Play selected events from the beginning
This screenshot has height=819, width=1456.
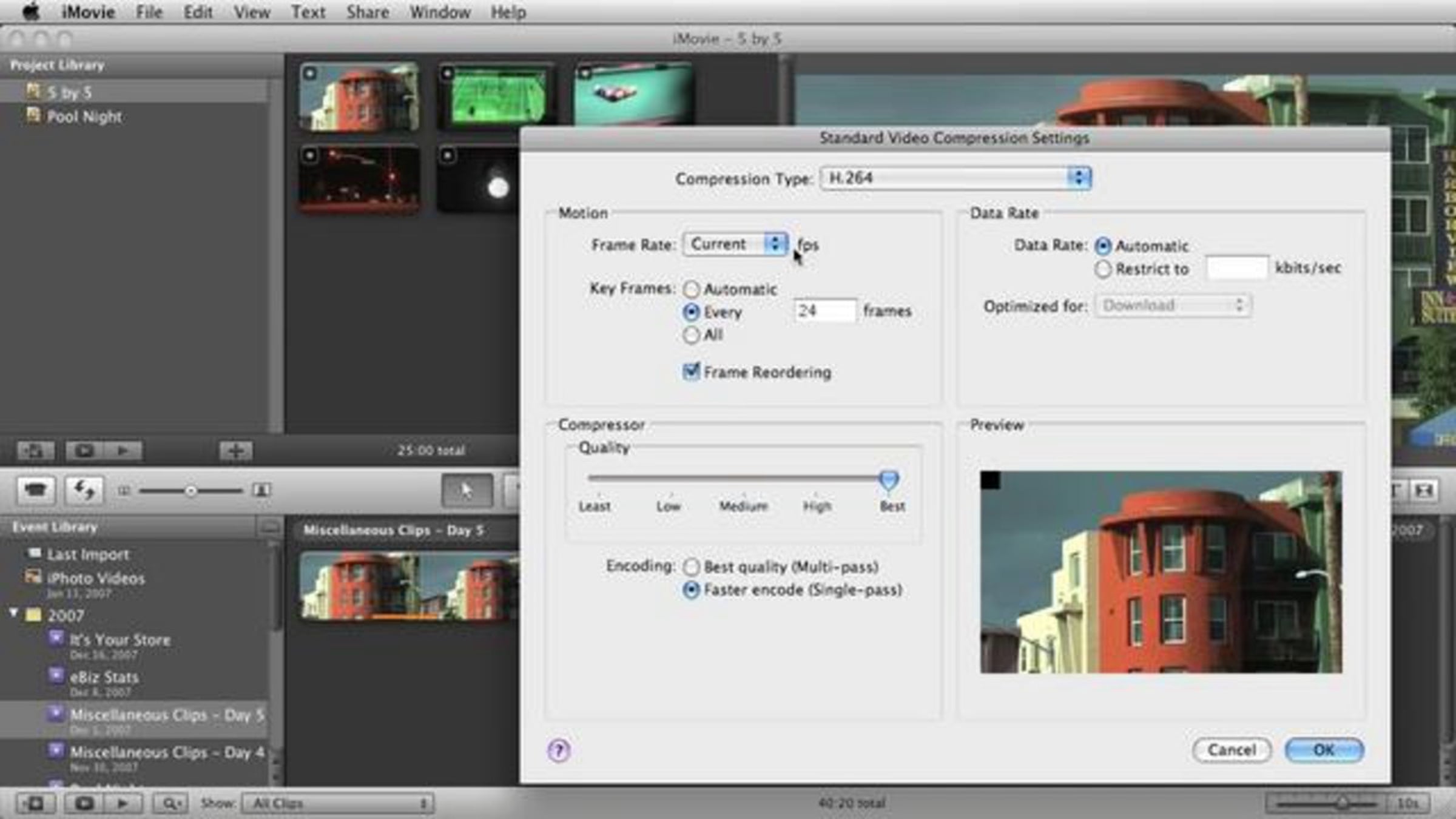pos(122,803)
